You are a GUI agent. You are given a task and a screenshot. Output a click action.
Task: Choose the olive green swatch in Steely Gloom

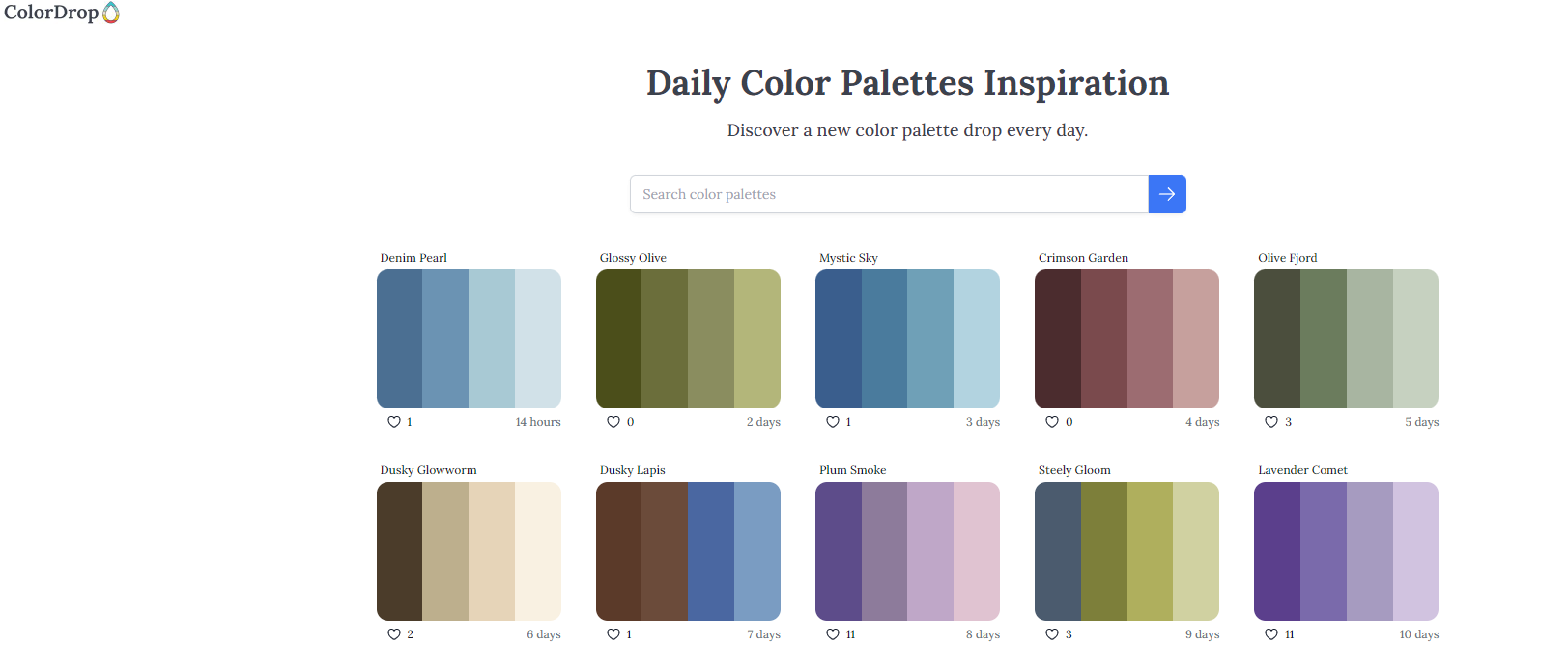point(1104,551)
